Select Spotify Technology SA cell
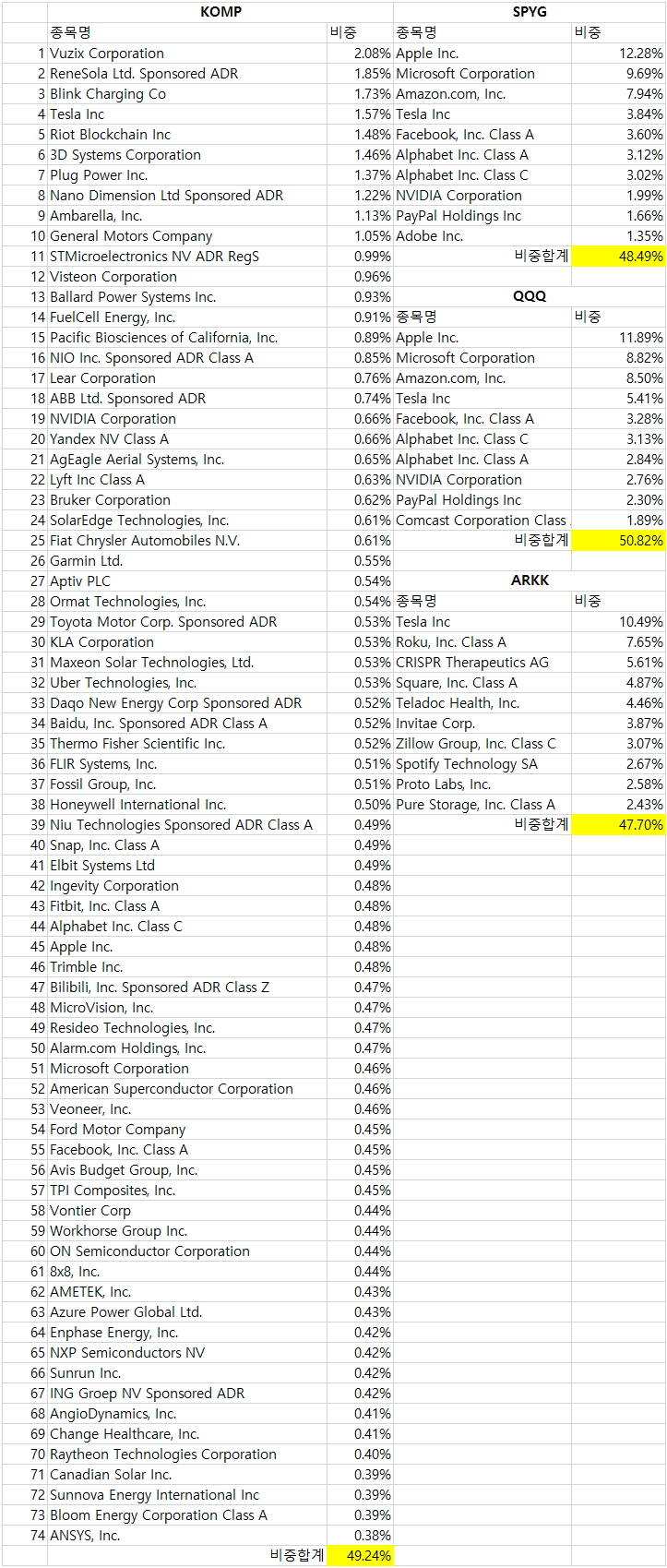This screenshot has height=1568, width=667. point(482,764)
